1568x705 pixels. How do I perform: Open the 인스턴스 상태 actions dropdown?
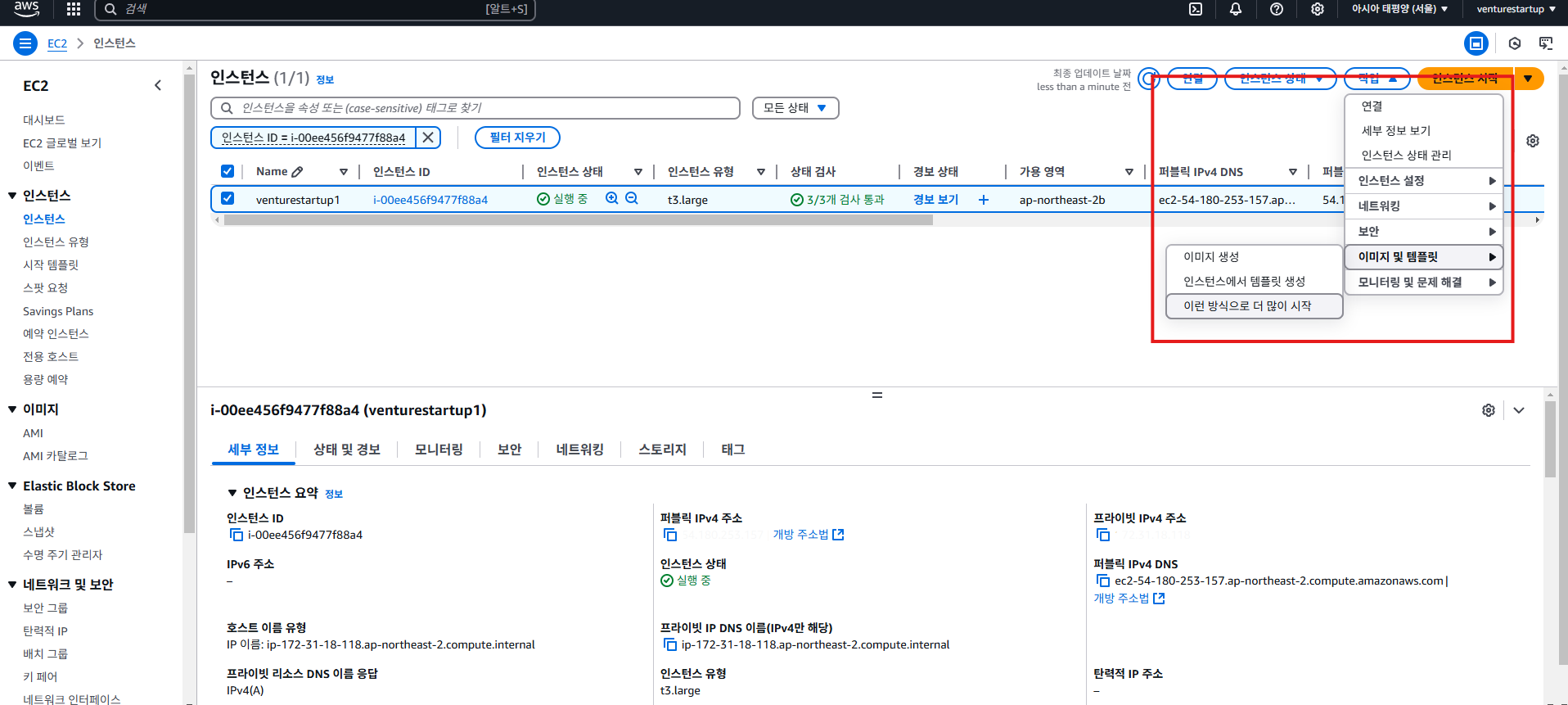[x=1280, y=79]
